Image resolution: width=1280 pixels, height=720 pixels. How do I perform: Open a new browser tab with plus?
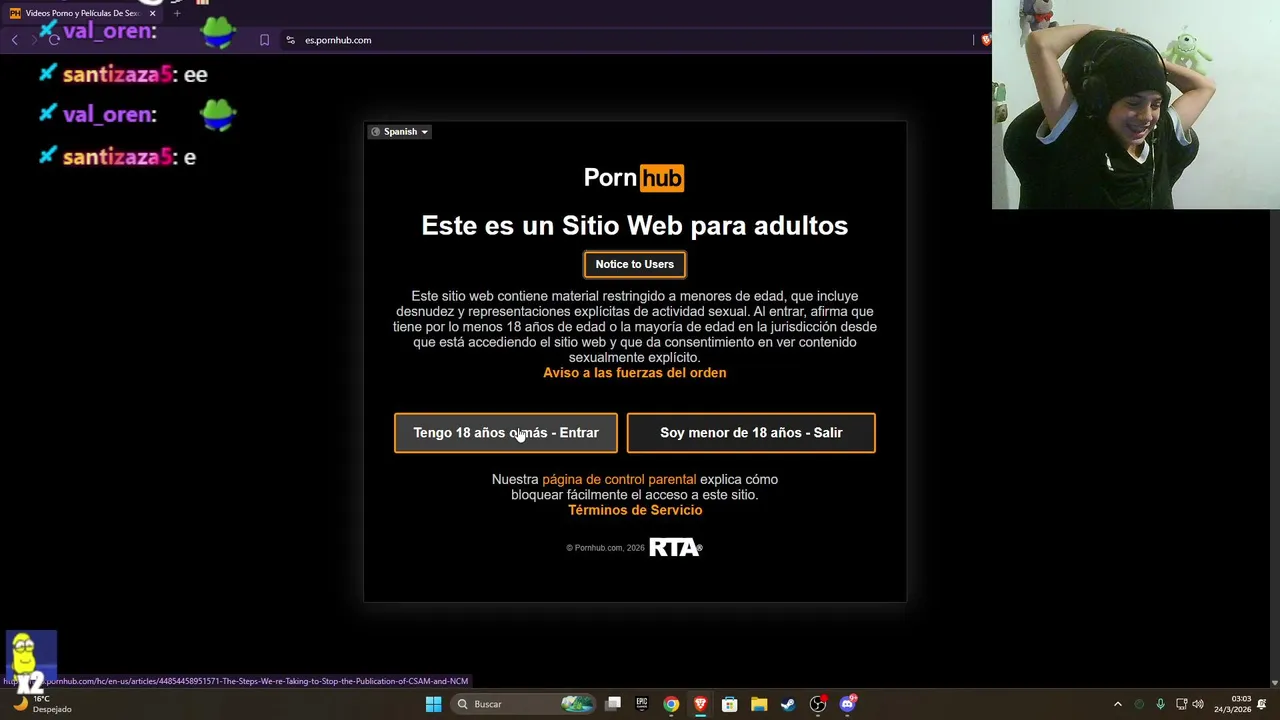tap(177, 13)
